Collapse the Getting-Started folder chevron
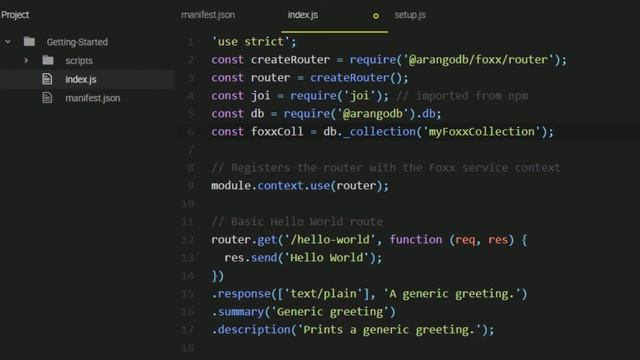640x360 pixels. (x=8, y=42)
